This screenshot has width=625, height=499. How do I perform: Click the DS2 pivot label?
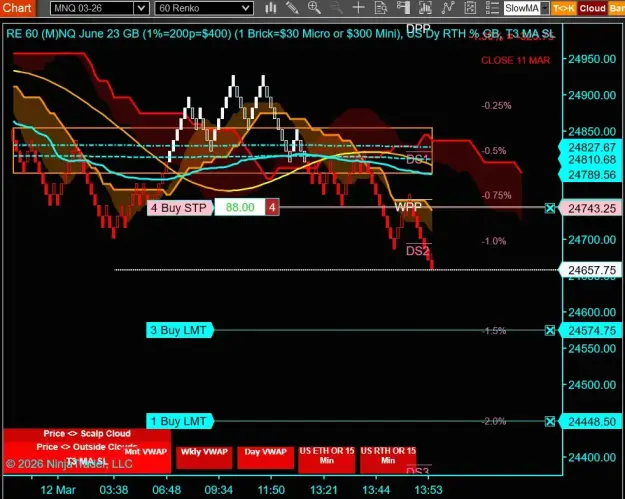tap(418, 251)
